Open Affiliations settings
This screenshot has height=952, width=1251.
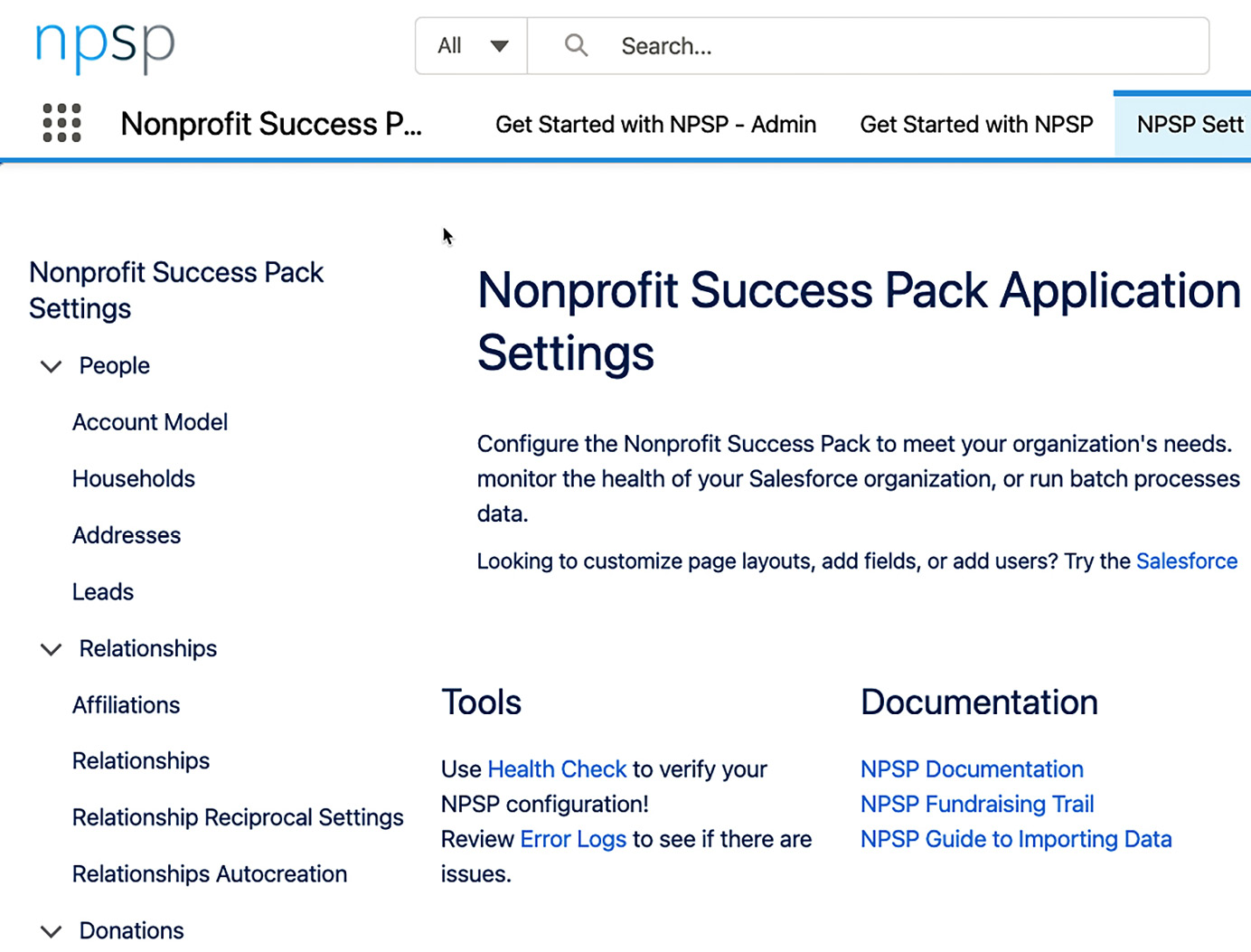pyautogui.click(x=127, y=704)
